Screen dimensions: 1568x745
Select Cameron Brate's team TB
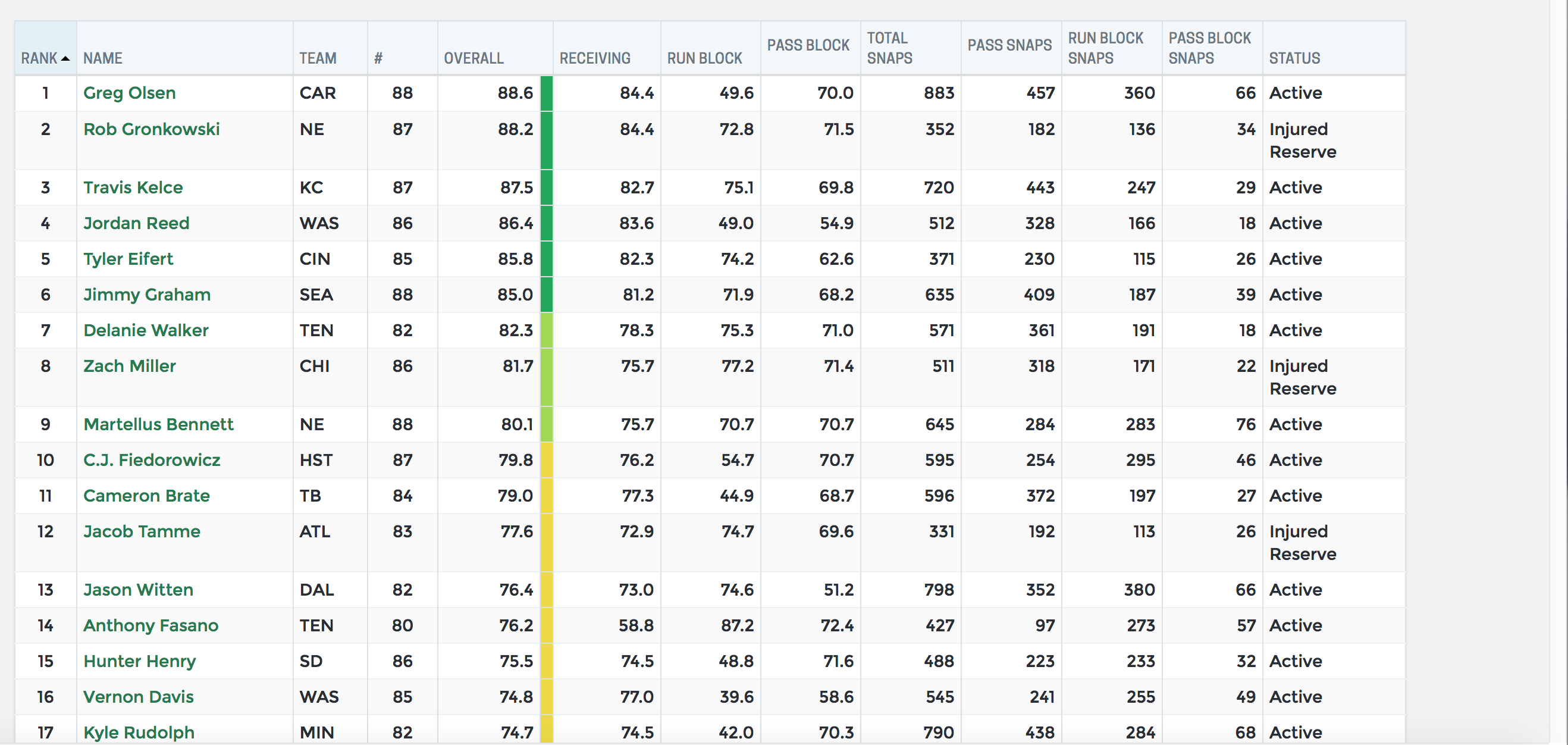point(310,496)
